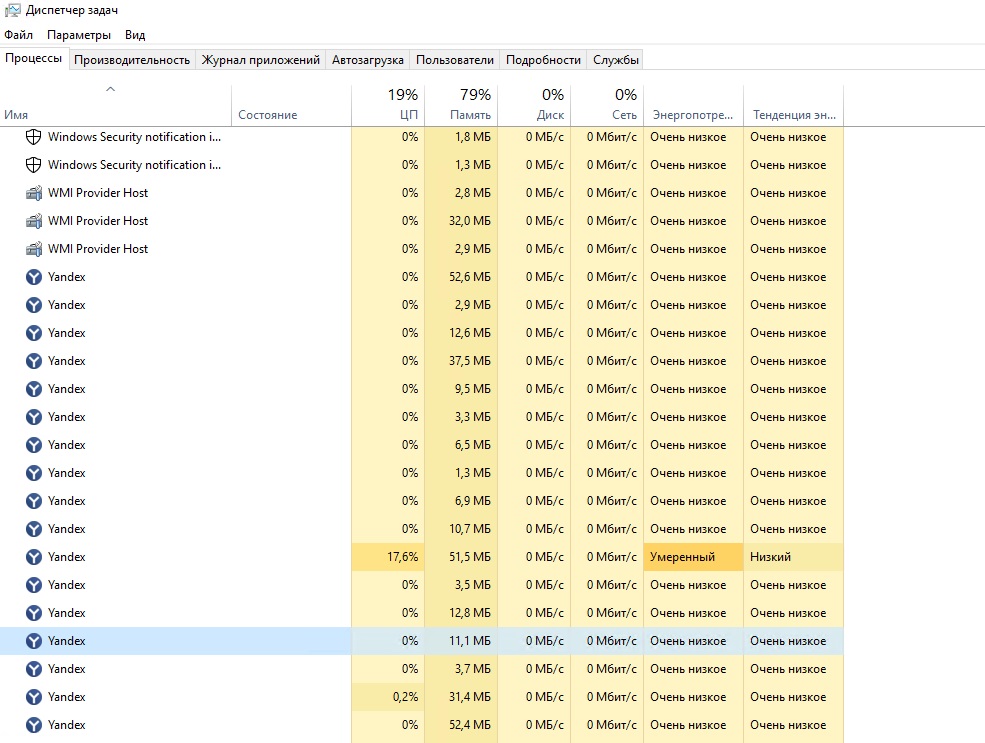Click the 31,4 МБ memory value

470,697
